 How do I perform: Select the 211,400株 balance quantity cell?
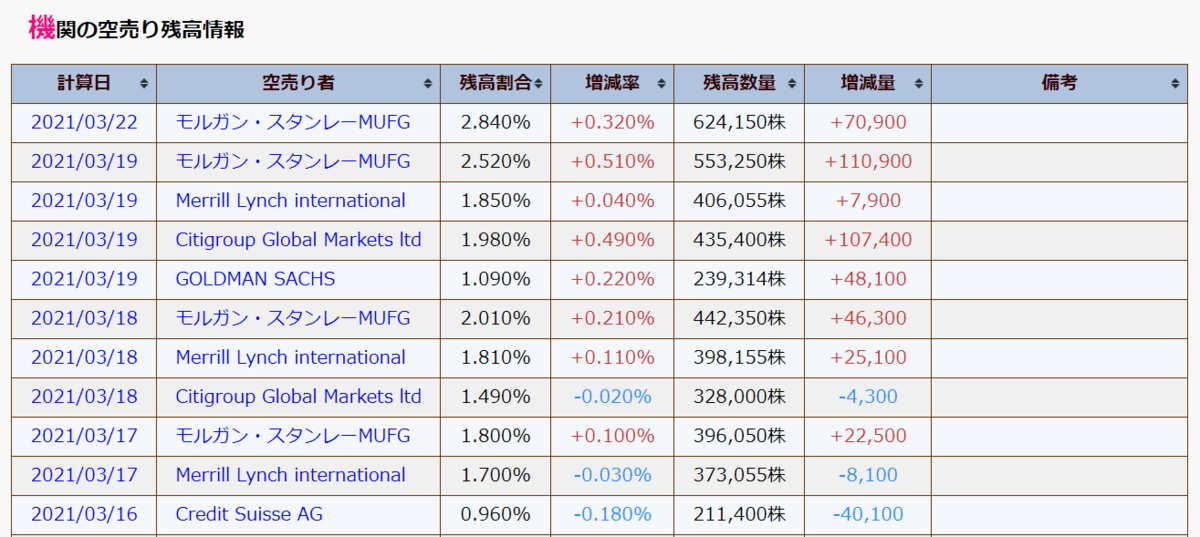[x=739, y=514]
